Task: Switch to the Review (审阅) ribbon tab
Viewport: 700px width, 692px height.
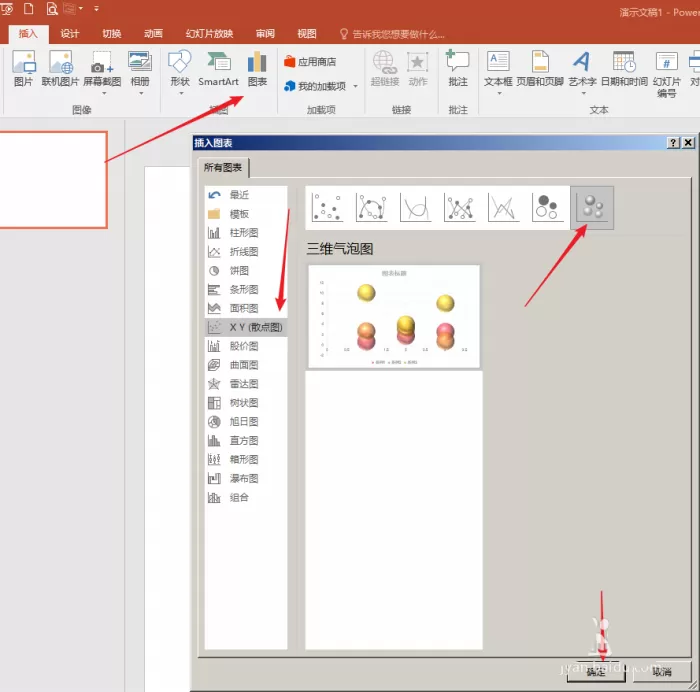Action: pyautogui.click(x=265, y=34)
